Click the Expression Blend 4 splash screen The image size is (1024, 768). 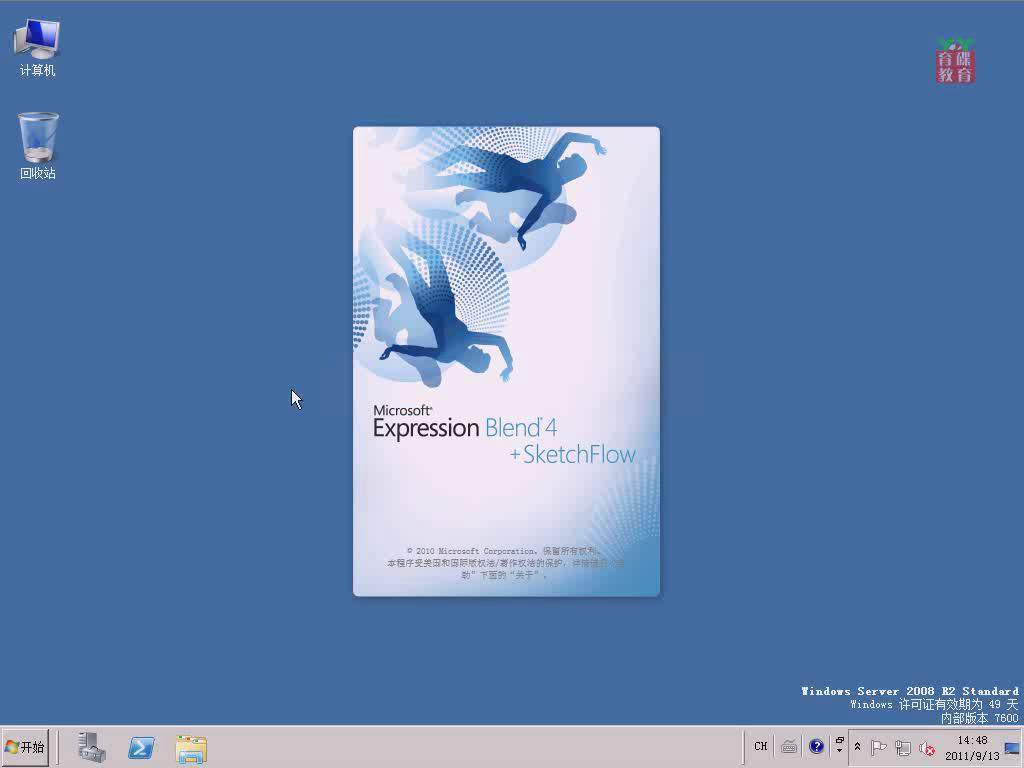506,361
